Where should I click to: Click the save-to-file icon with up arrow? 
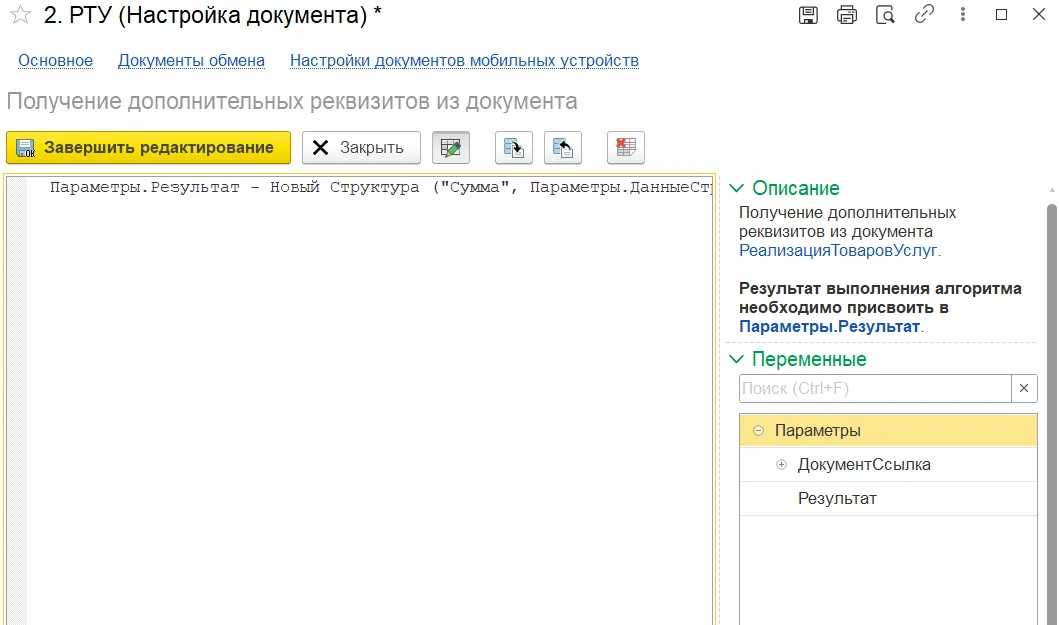[563, 148]
